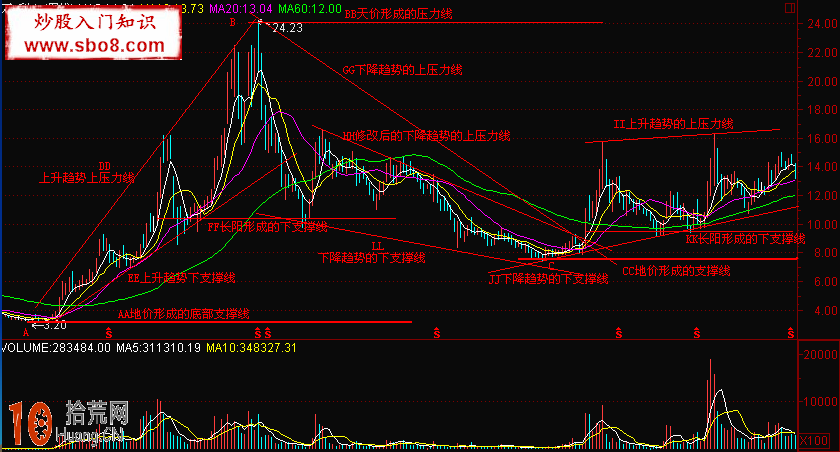Click the 24.00 price axis value
This screenshot has width=840, height=452.
(823, 24)
